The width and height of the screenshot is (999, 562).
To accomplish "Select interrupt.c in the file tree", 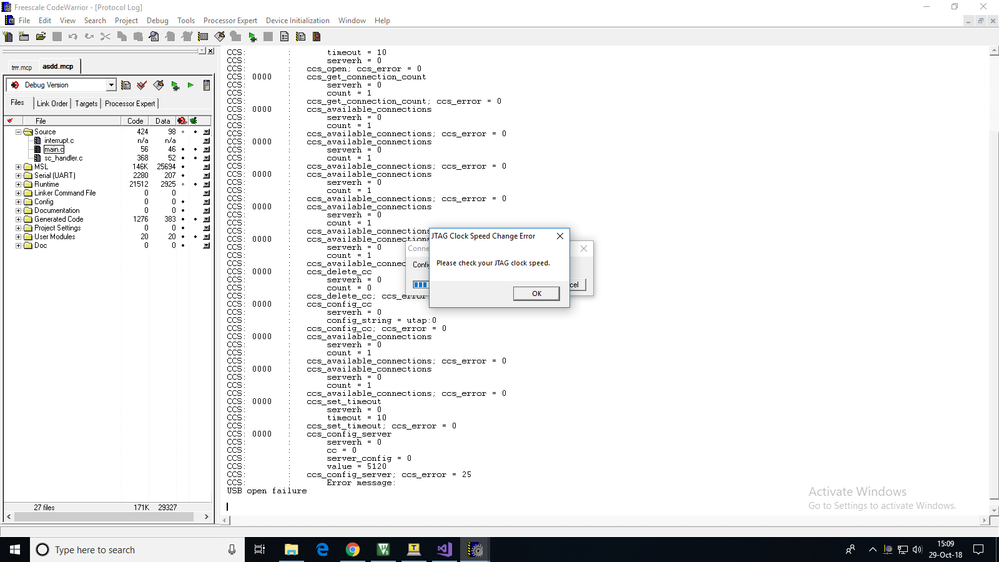I will pos(59,141).
